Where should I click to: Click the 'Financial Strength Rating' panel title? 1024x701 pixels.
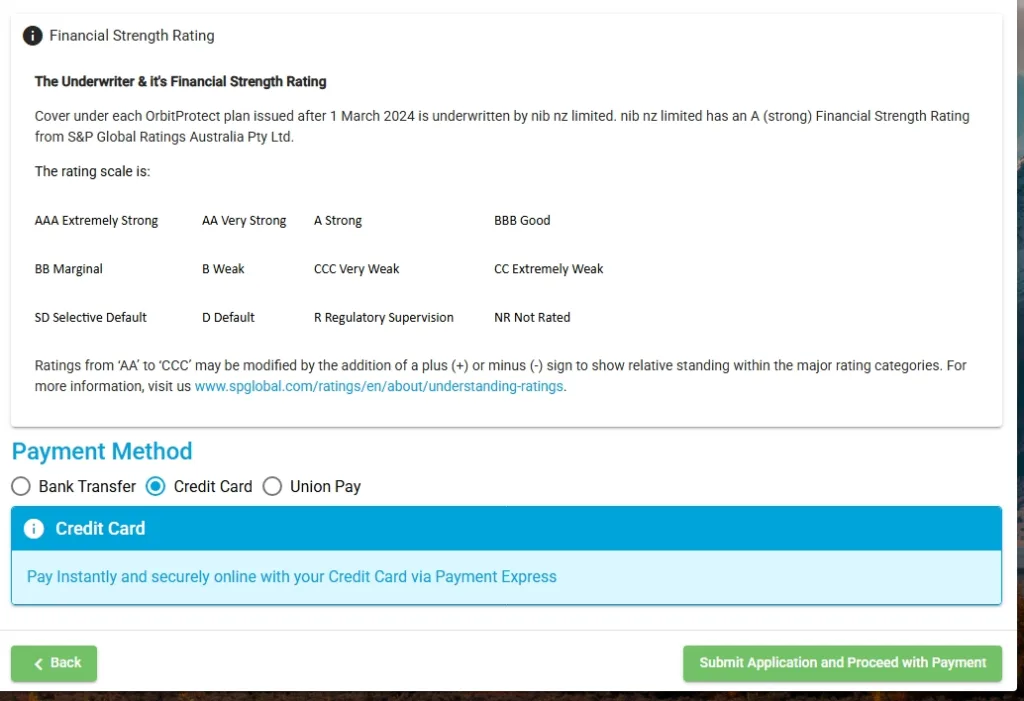click(132, 35)
